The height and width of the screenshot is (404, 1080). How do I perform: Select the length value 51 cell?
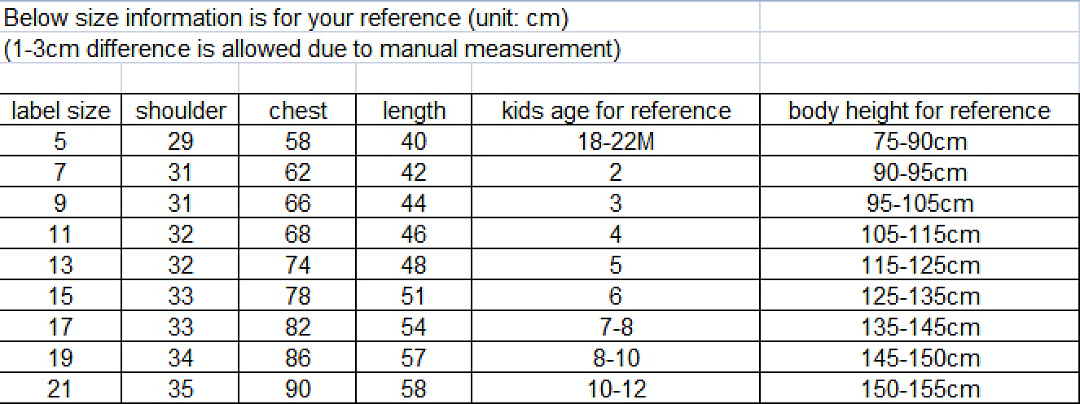[414, 296]
